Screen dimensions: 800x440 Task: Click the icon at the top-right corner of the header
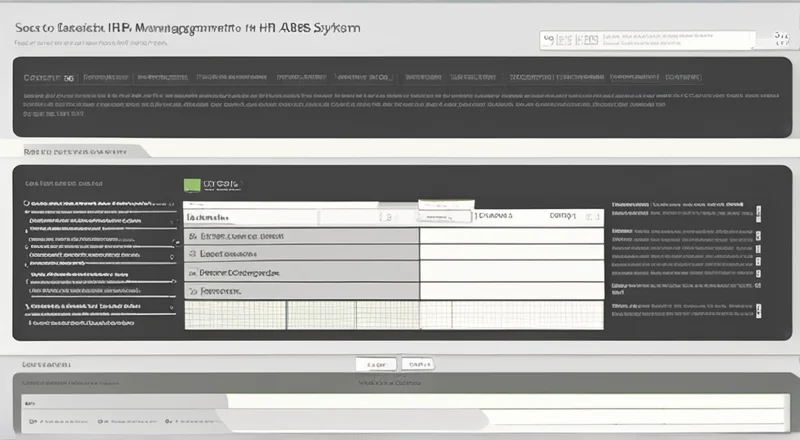(x=780, y=40)
